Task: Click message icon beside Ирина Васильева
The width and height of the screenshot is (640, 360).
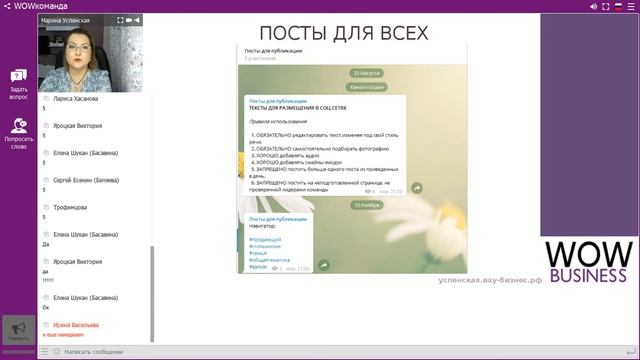Action: coord(46,325)
